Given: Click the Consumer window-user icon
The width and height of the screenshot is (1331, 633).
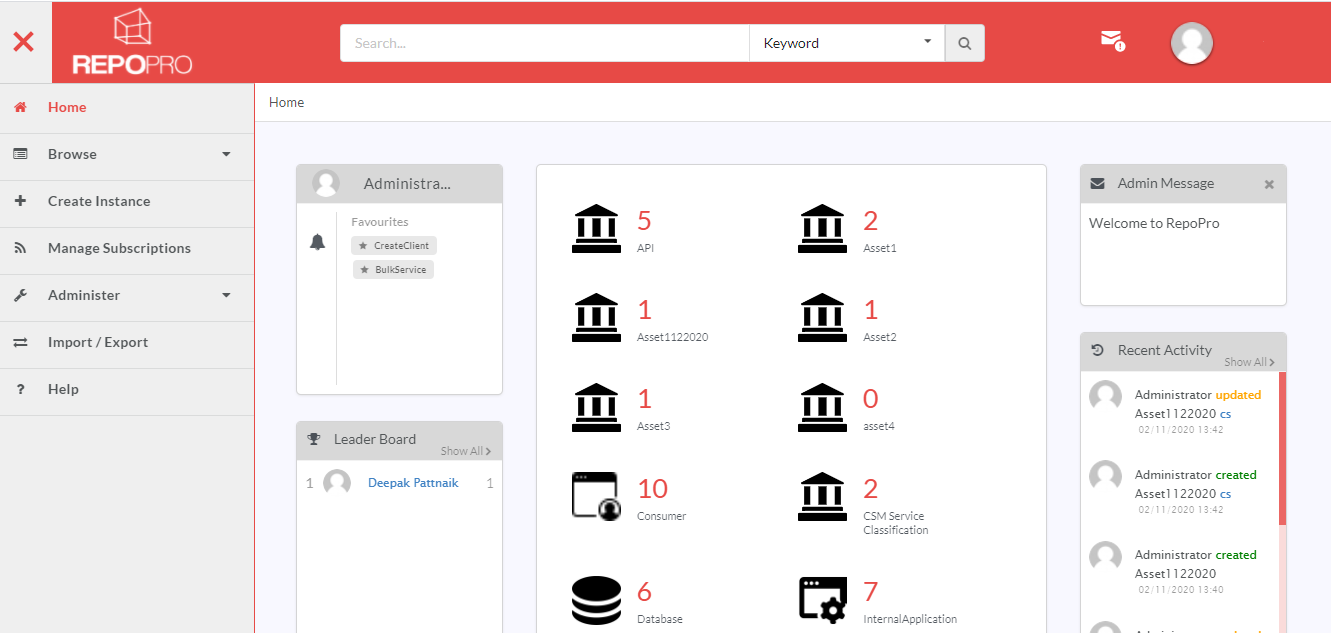Looking at the screenshot, I should pyautogui.click(x=596, y=496).
